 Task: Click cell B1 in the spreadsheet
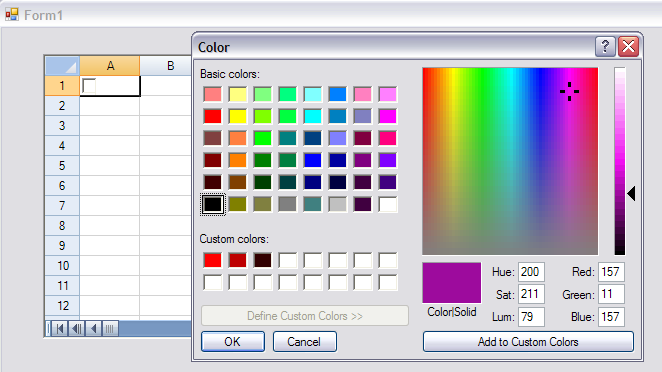click(166, 86)
